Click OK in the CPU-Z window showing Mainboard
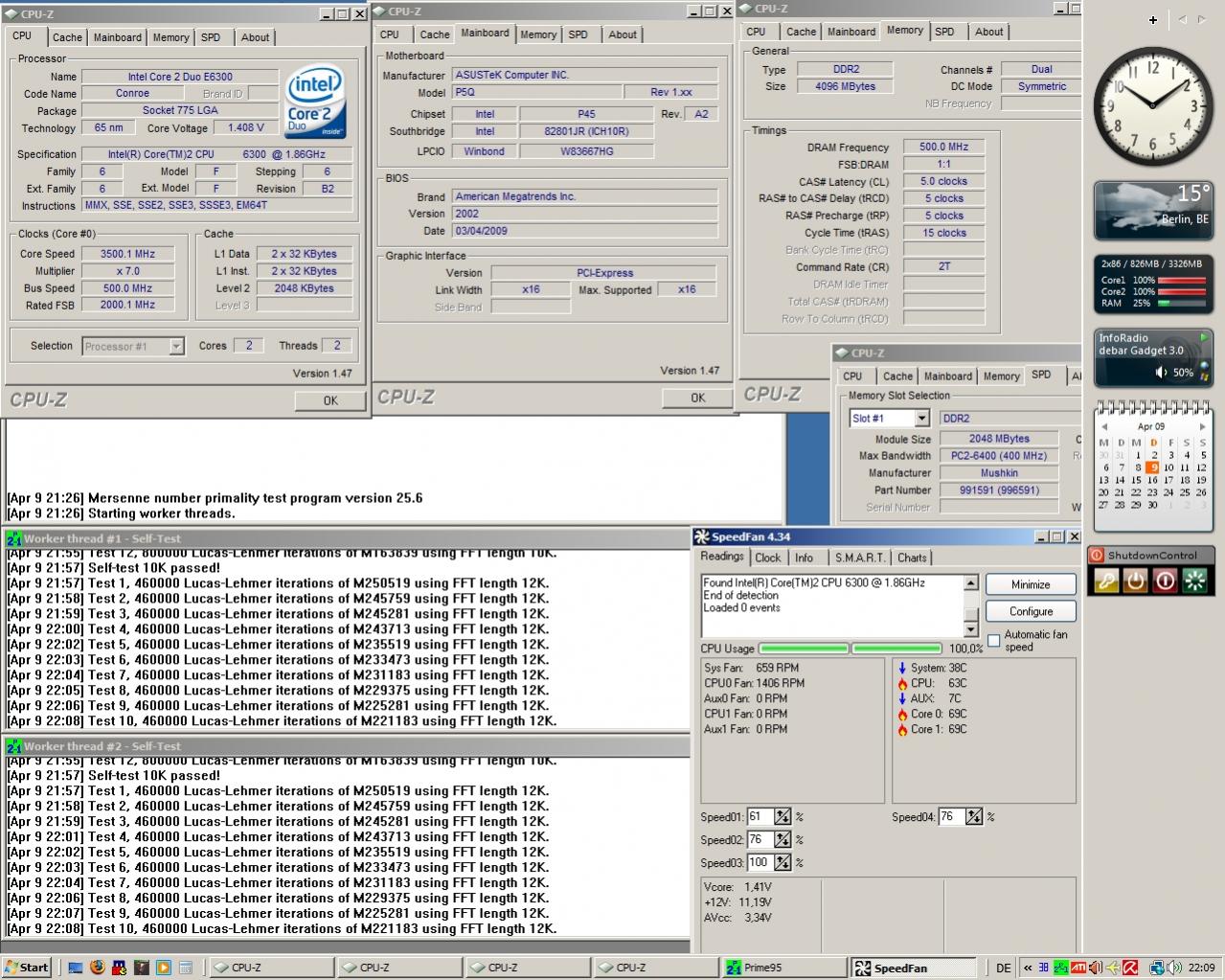The width and height of the screenshot is (1225, 980). coord(698,398)
